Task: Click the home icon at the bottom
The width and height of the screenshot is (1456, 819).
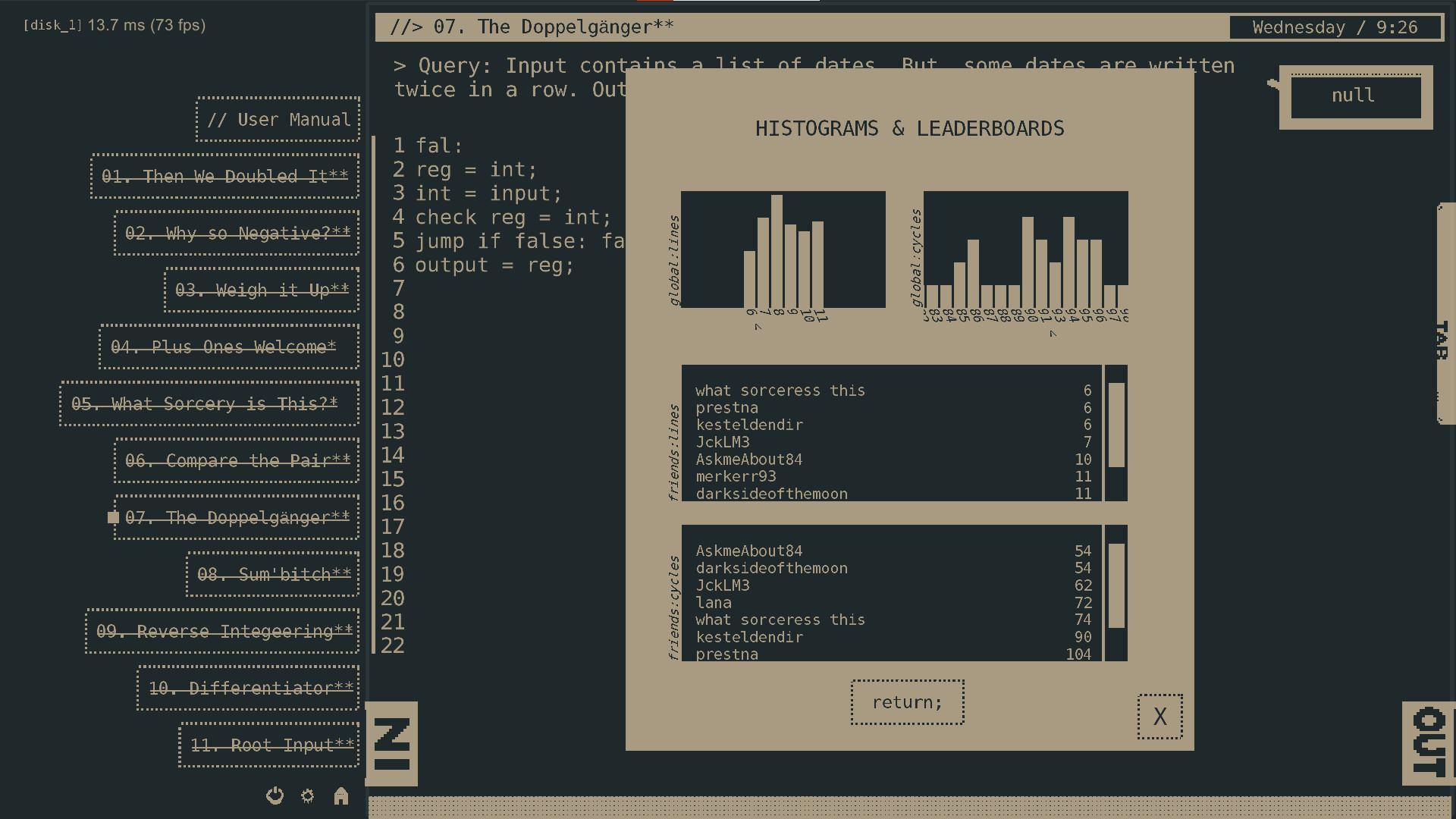Action: pos(341,796)
